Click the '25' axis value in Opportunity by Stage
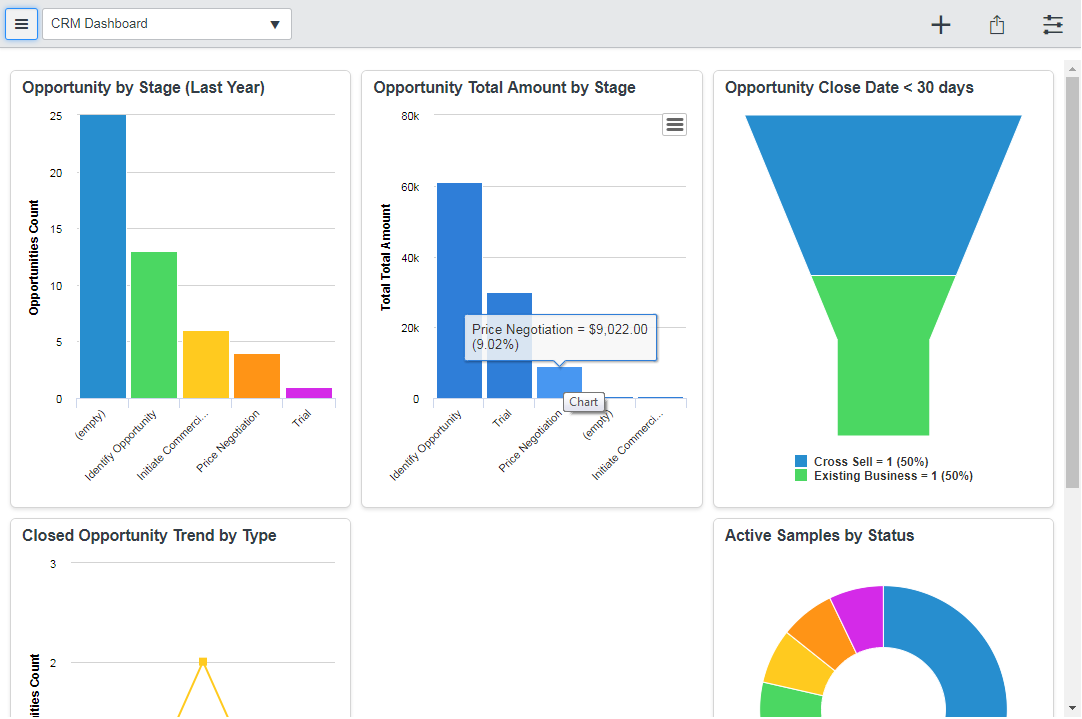 pyautogui.click(x=56, y=116)
